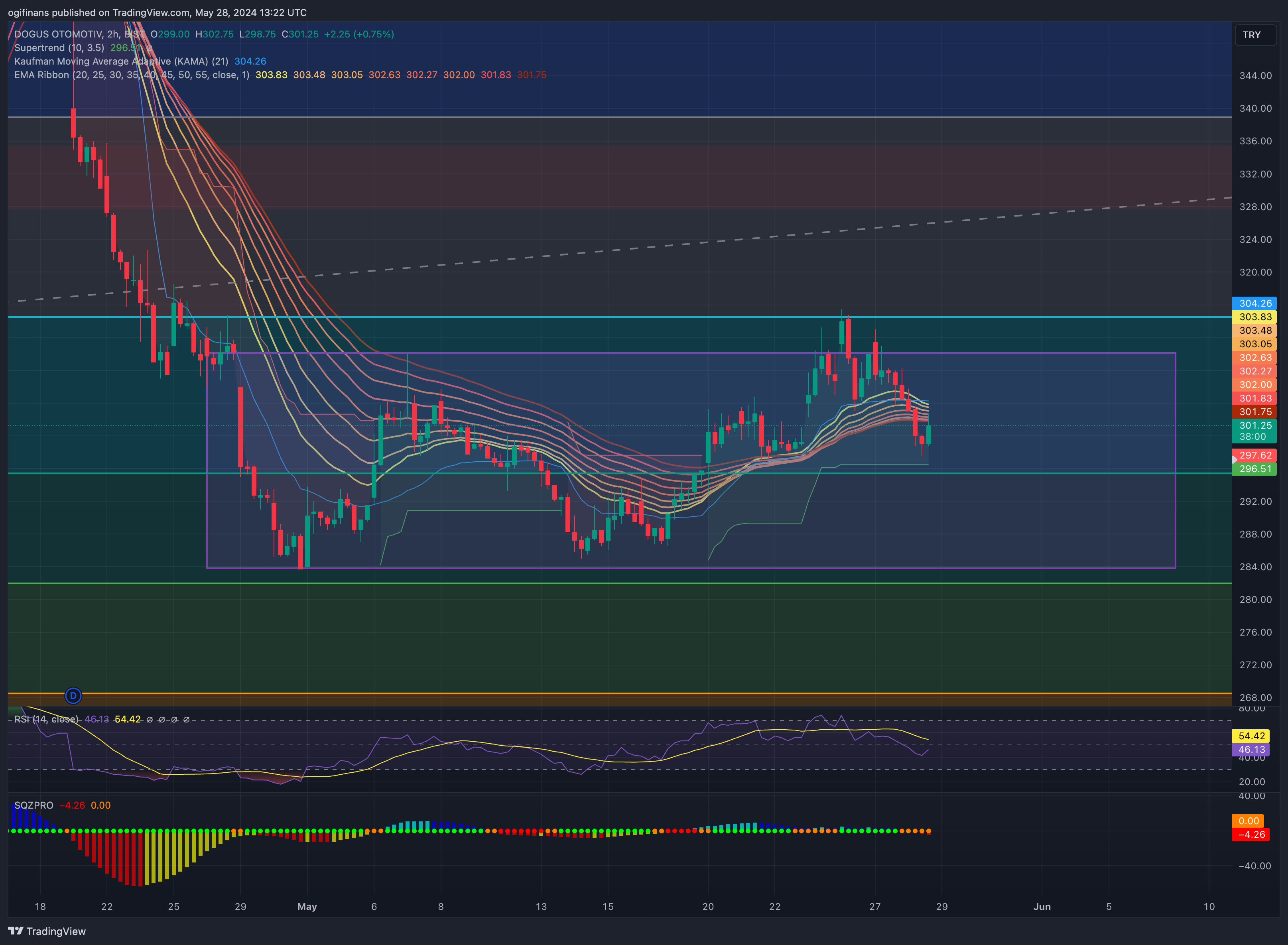Click the O299.00 open value
The width and height of the screenshot is (1288, 945).
170,34
